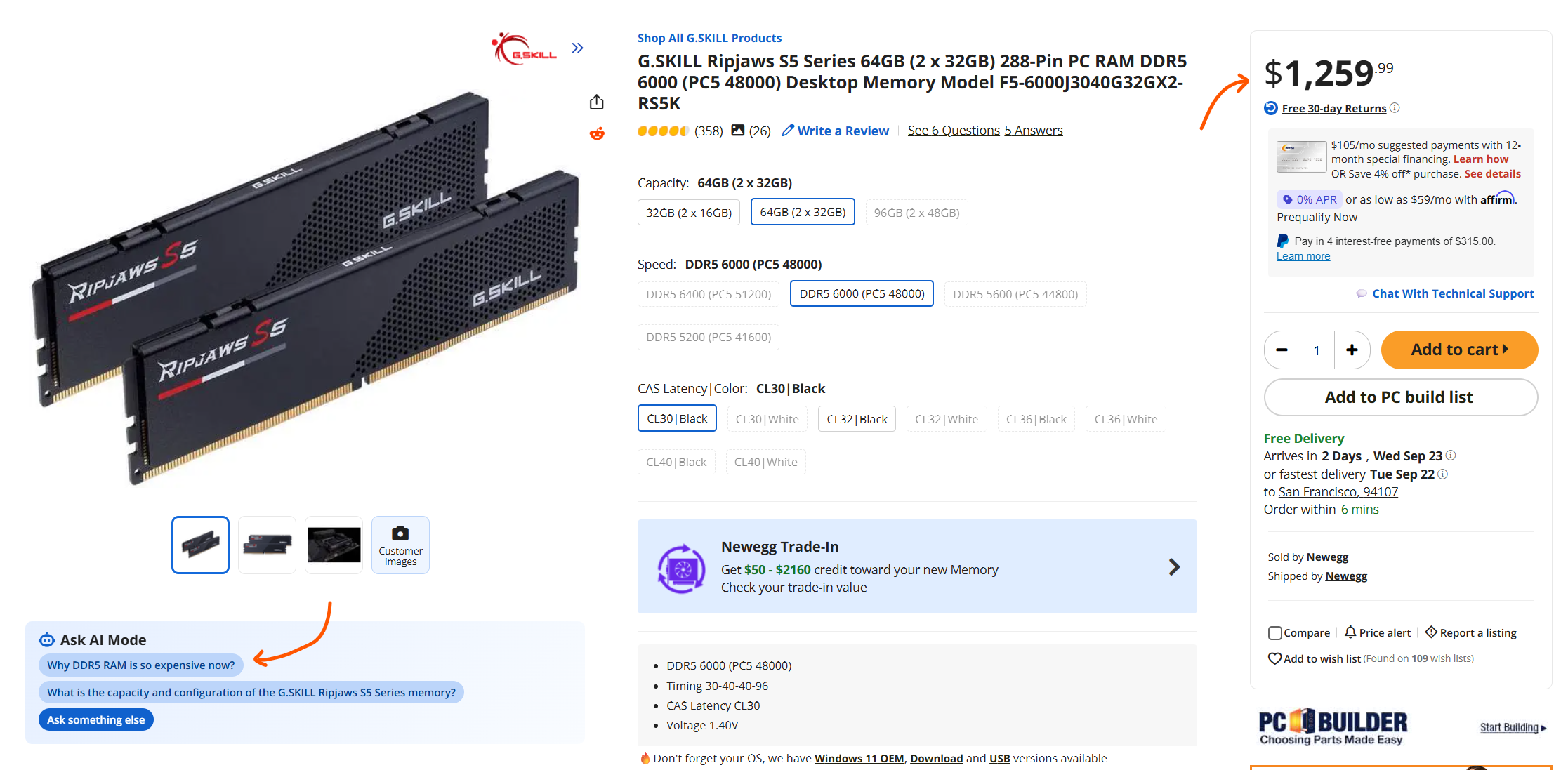Click the Price alert bell icon
1568x770 pixels.
coord(1350,632)
